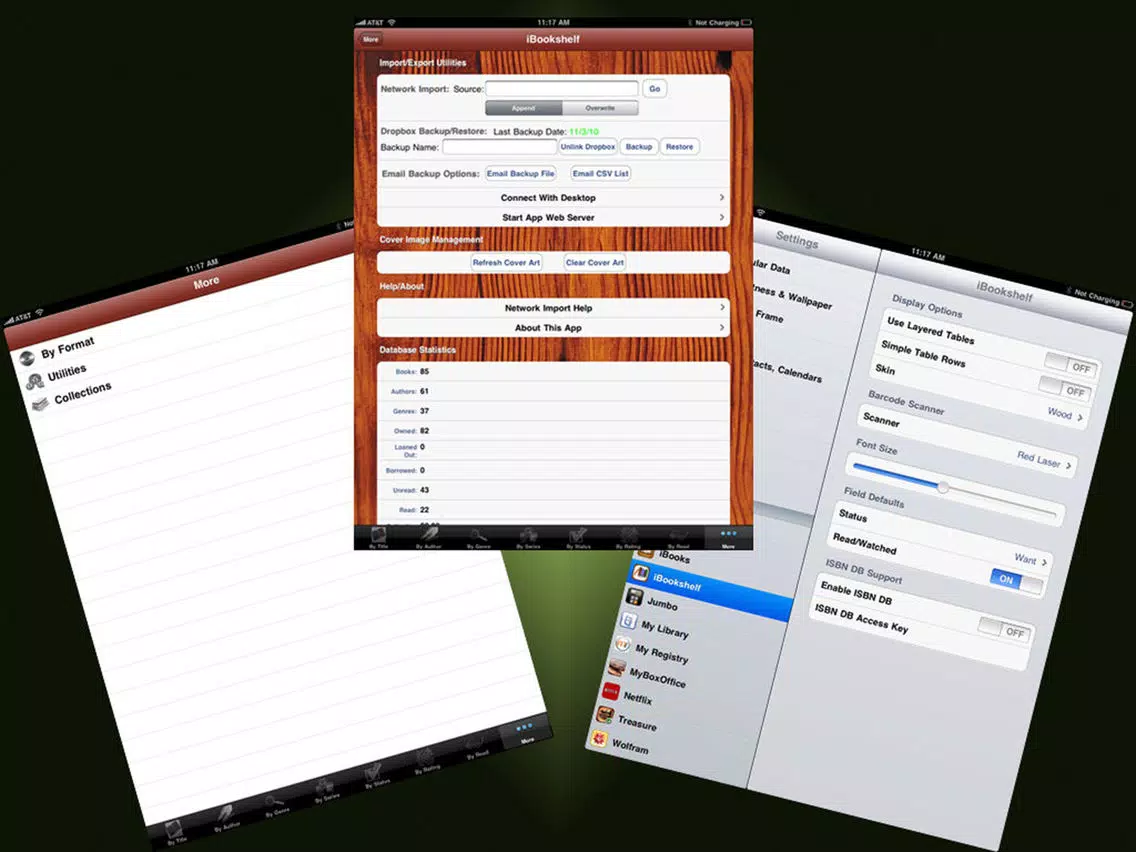Toggle the Use Layered Tables switch
1136x852 pixels.
pos(1072,364)
